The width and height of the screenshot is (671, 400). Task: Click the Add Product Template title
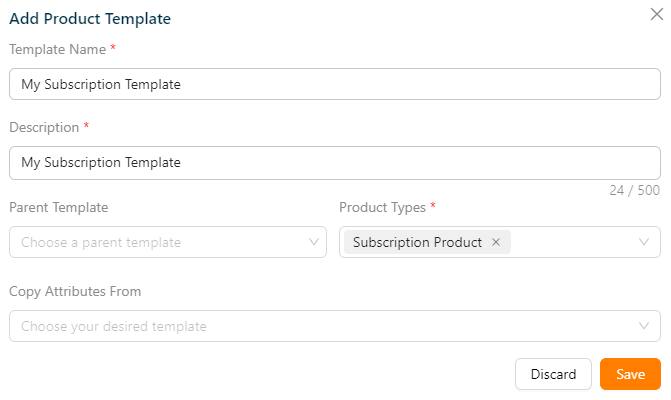point(90,18)
